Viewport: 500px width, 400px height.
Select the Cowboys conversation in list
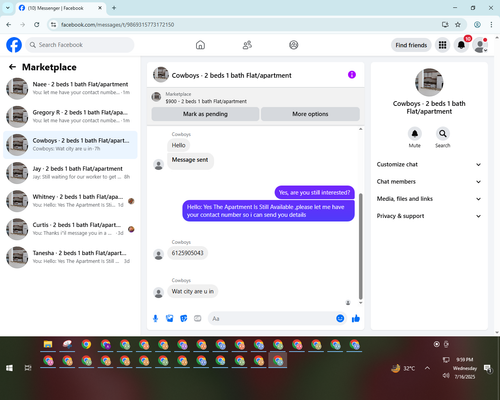(70, 145)
